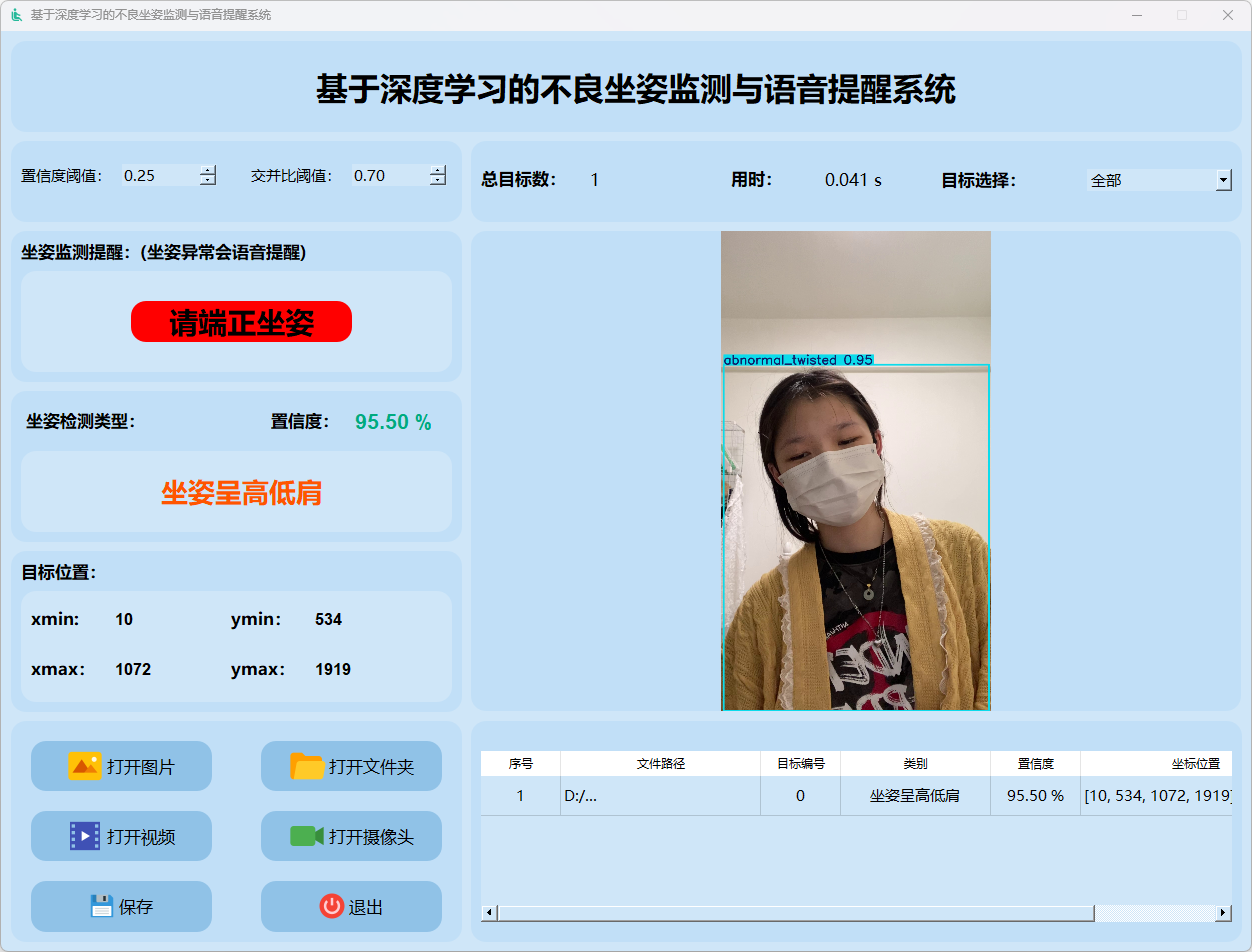Click the green app icon in title bar
Viewport: 1252px width, 952px height.
tap(16, 15)
